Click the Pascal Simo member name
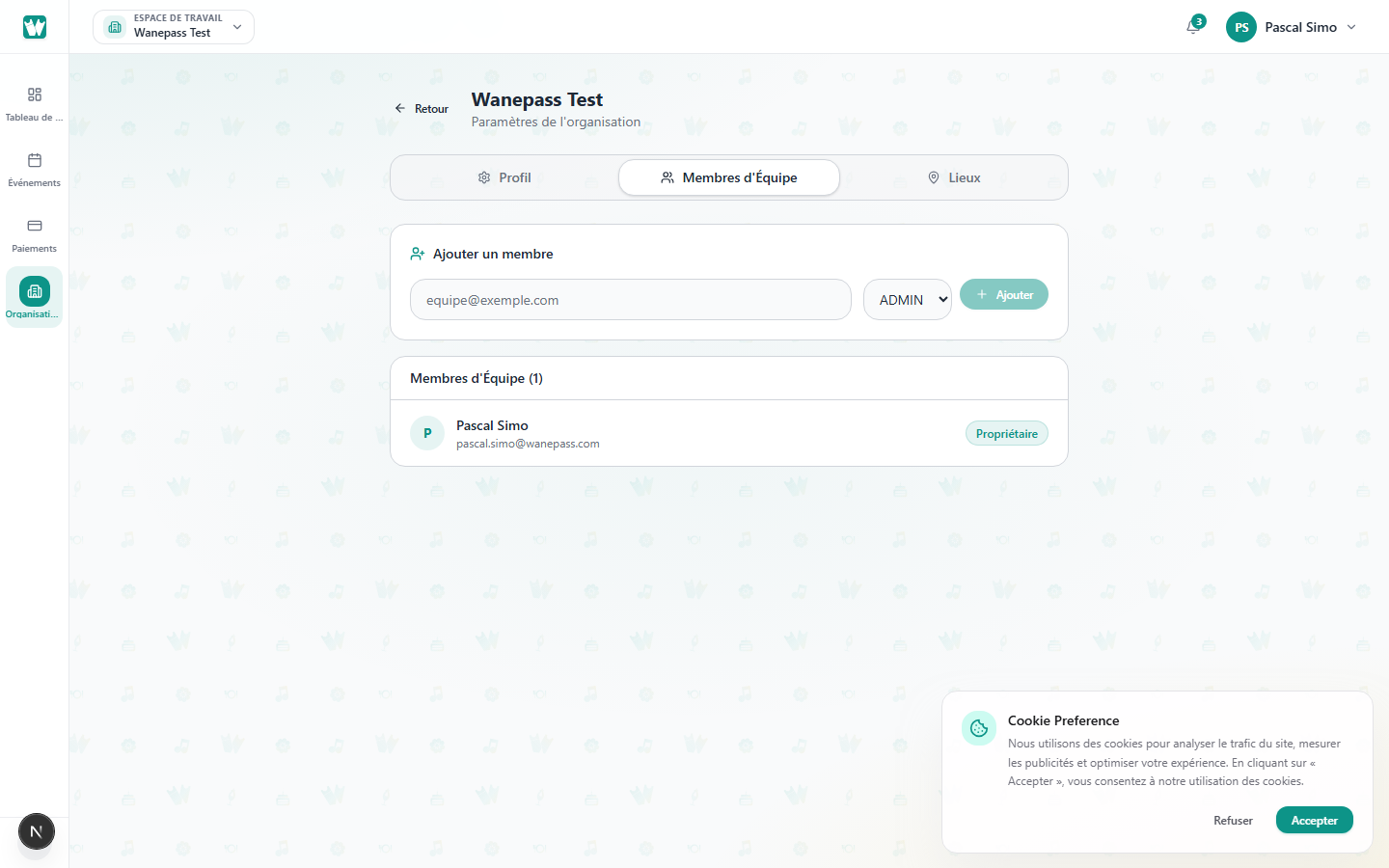This screenshot has width=1389, height=868. pyautogui.click(x=492, y=425)
